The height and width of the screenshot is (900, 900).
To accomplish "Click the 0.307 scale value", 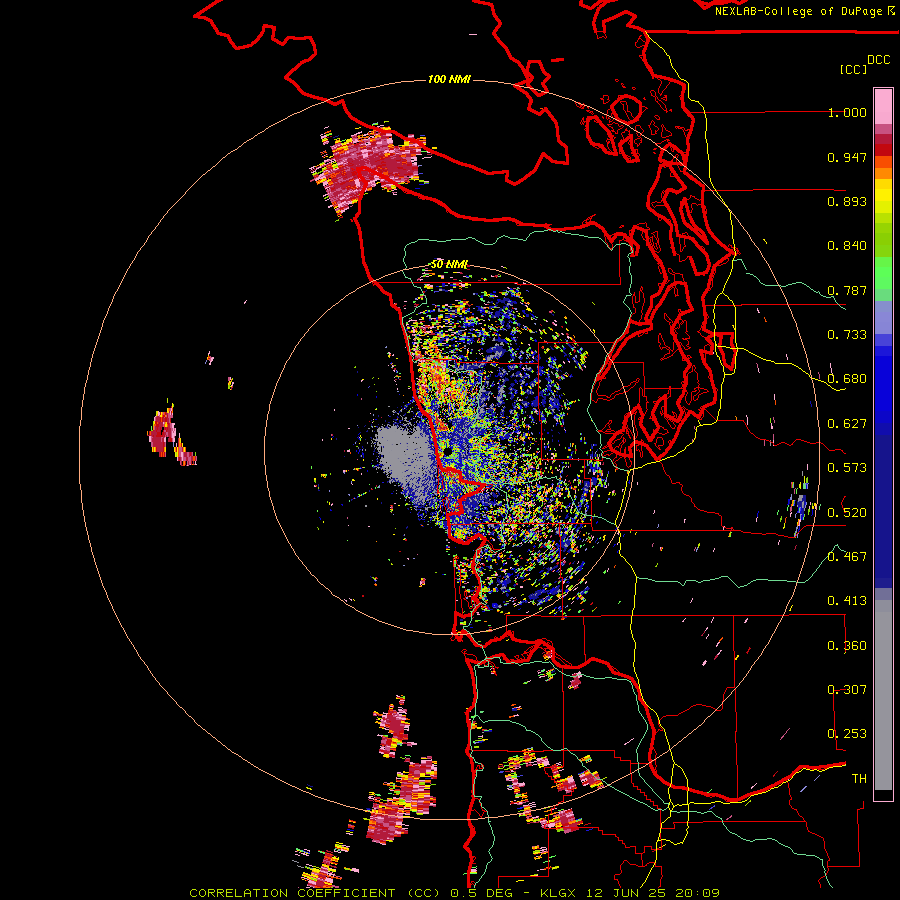I will pos(847,690).
